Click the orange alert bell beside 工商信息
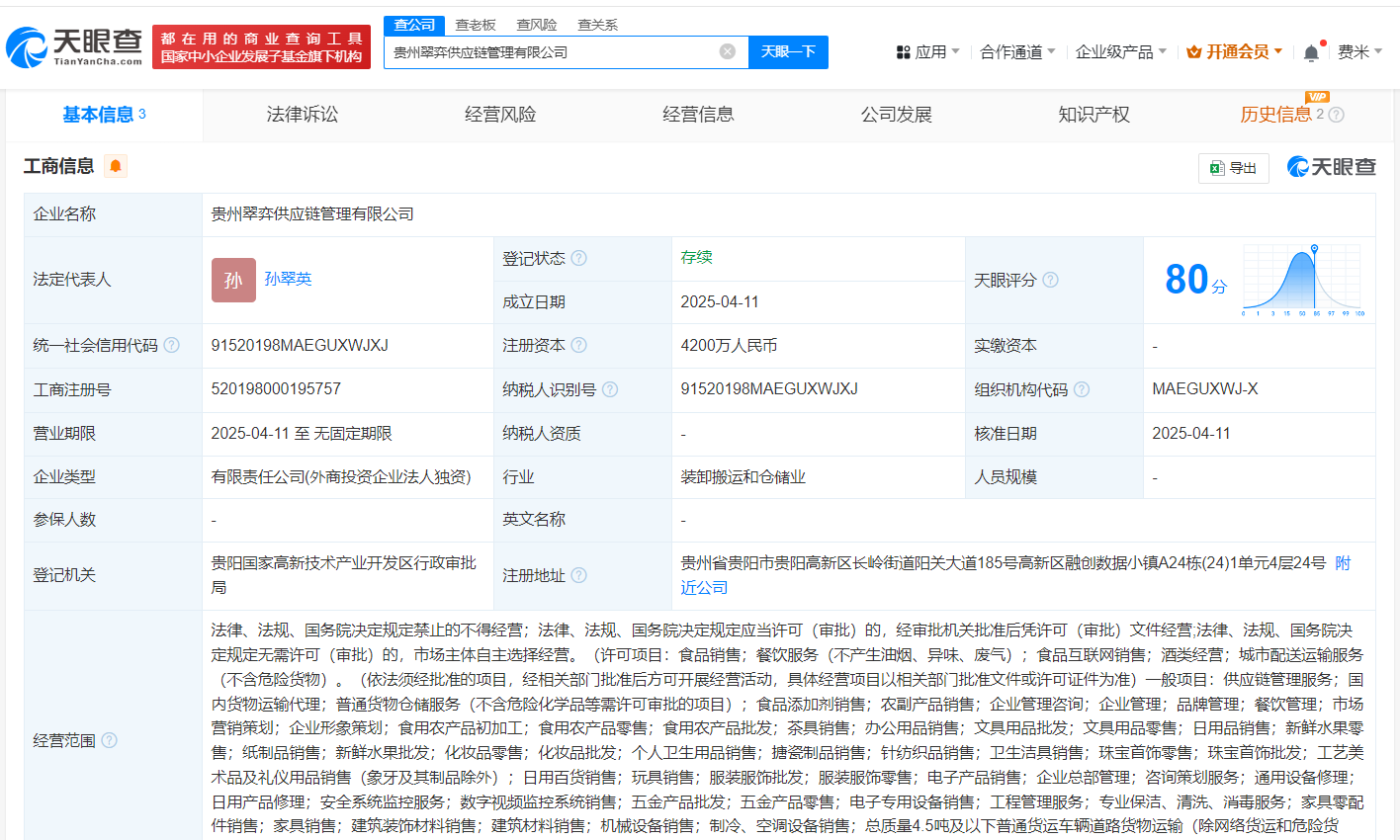The height and width of the screenshot is (840, 1400). tap(116, 166)
